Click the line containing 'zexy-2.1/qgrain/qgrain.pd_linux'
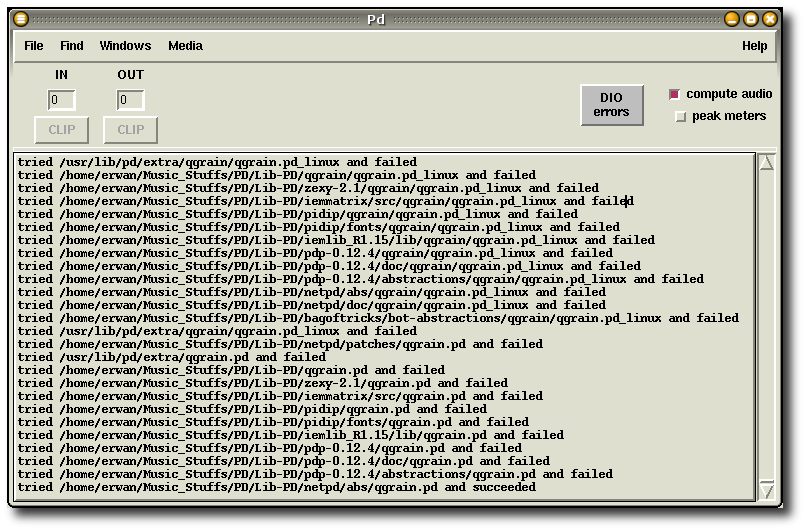The width and height of the screenshot is (806, 531). click(308, 188)
